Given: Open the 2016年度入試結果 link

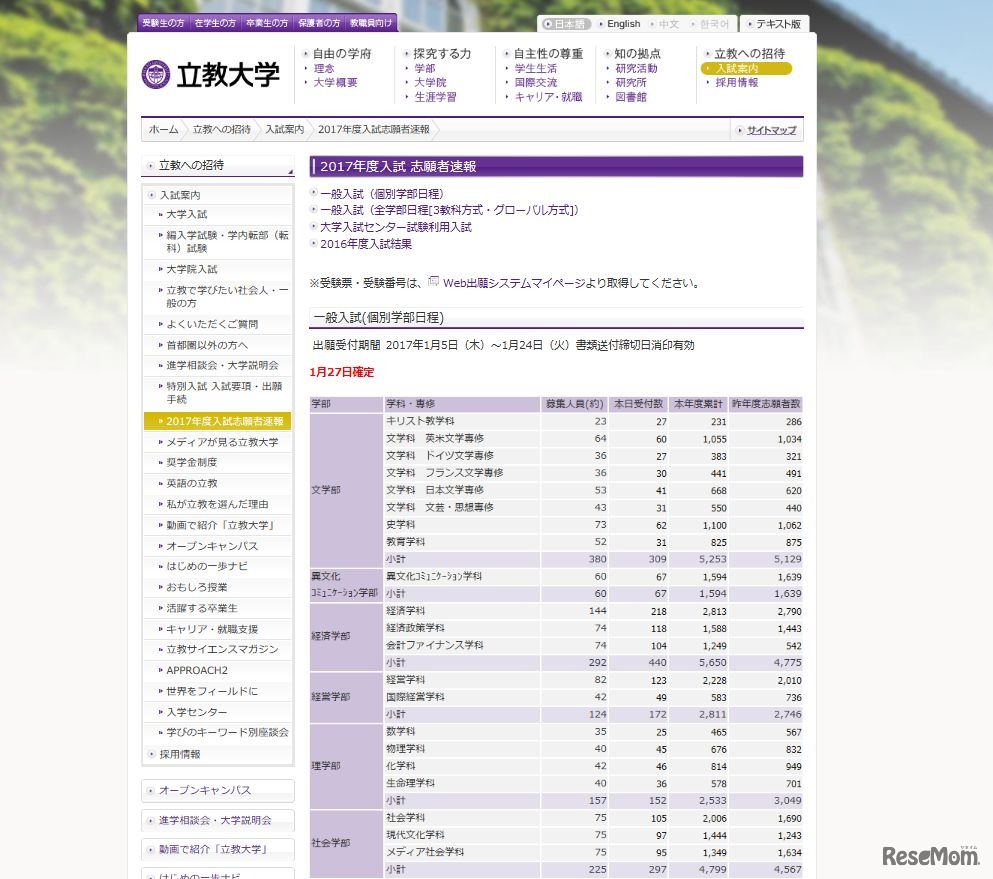Looking at the screenshot, I should (365, 243).
